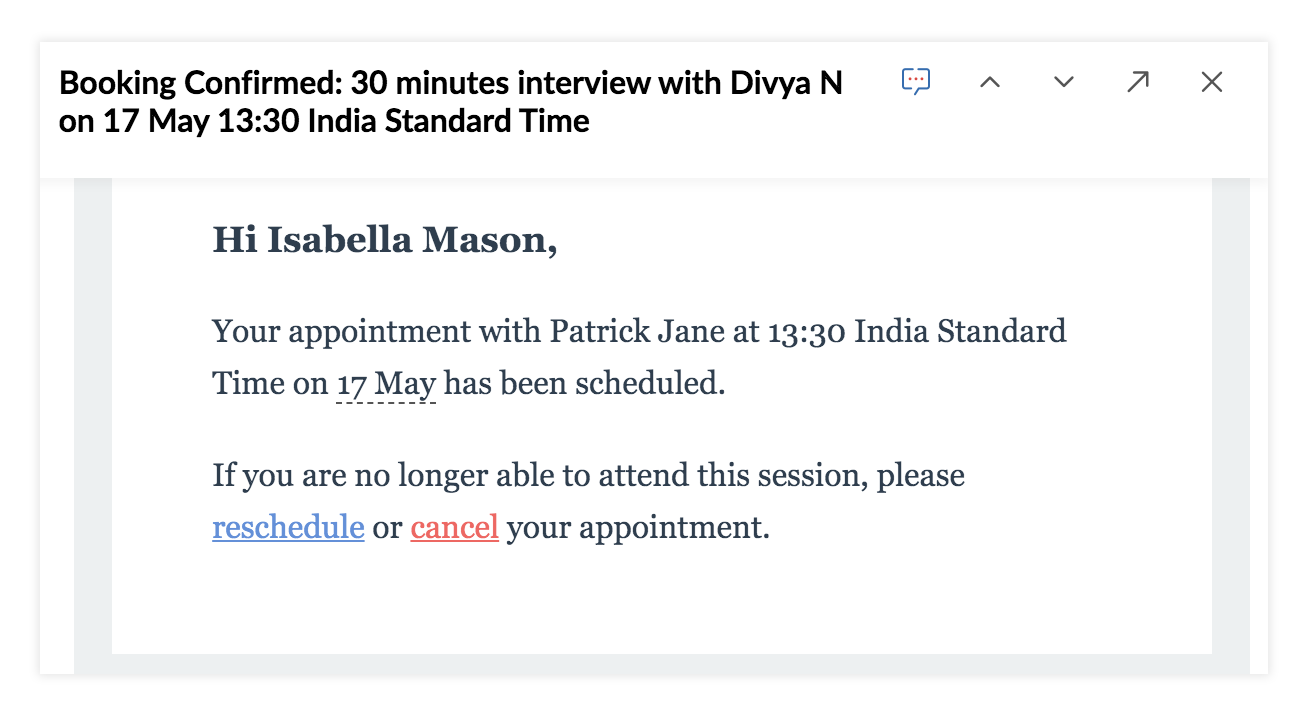This screenshot has height=716, width=1314.
Task: Click the no longer able to attend sentence
Action: (x=588, y=475)
